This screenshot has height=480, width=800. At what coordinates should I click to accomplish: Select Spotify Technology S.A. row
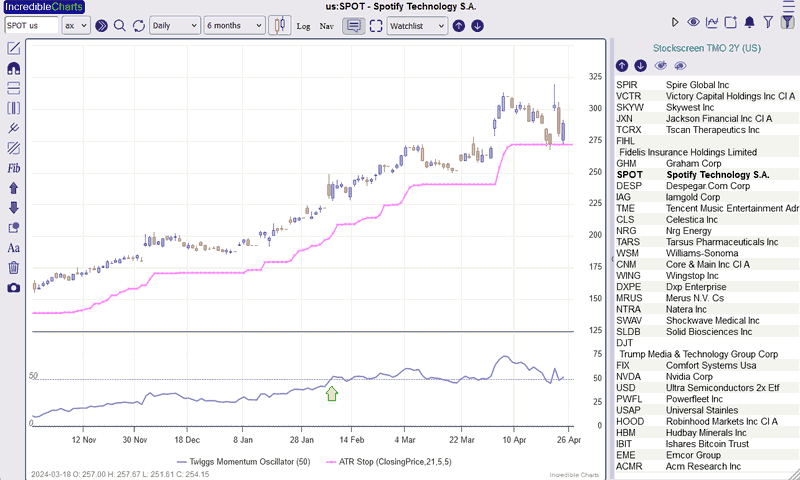click(707, 174)
